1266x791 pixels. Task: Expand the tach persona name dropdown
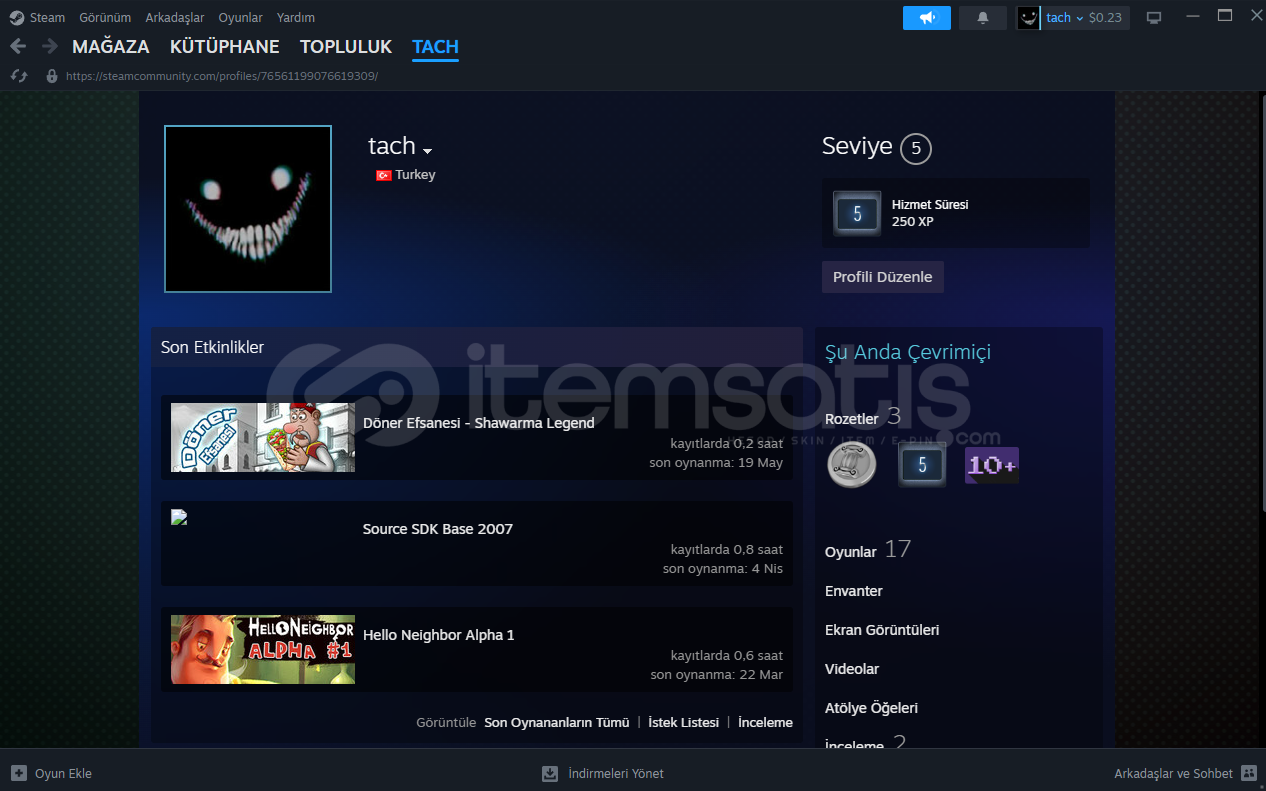pyautogui.click(x=428, y=151)
